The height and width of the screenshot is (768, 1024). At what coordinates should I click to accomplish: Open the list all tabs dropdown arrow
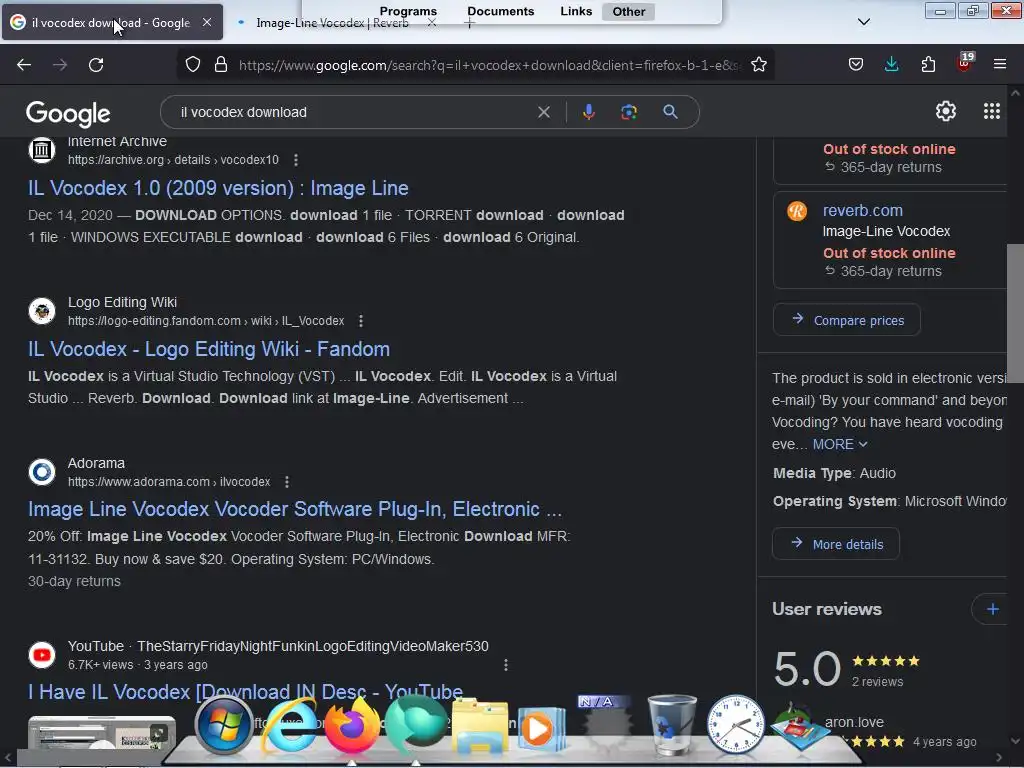point(863,22)
